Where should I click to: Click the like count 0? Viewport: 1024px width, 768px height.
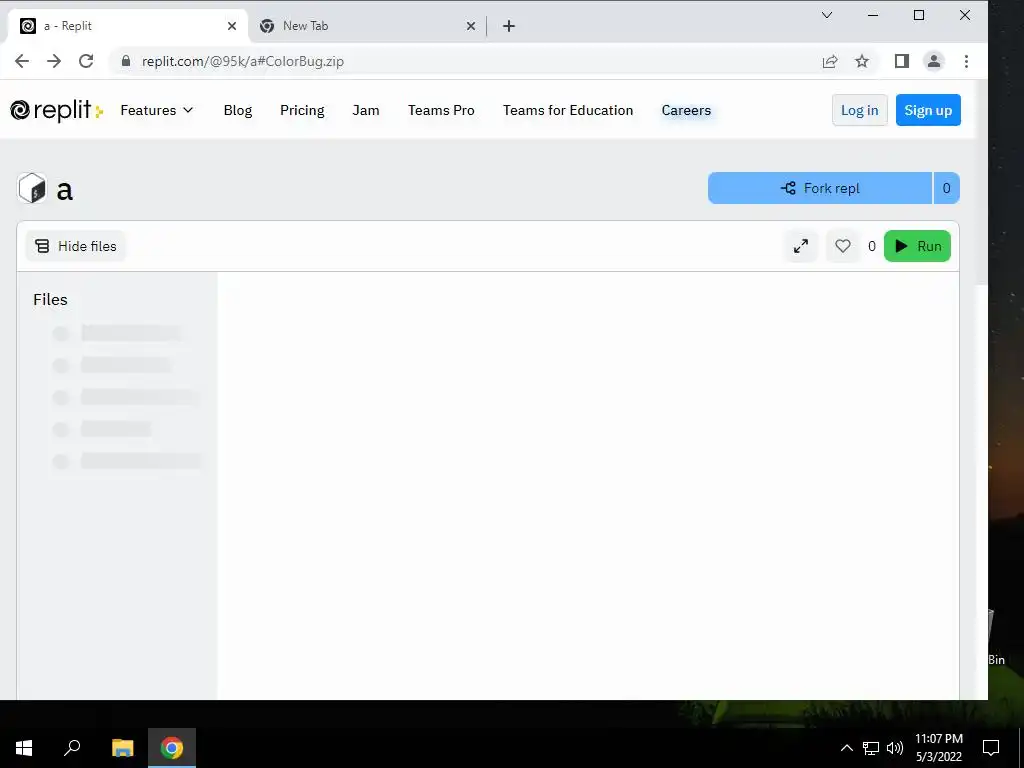tap(872, 246)
